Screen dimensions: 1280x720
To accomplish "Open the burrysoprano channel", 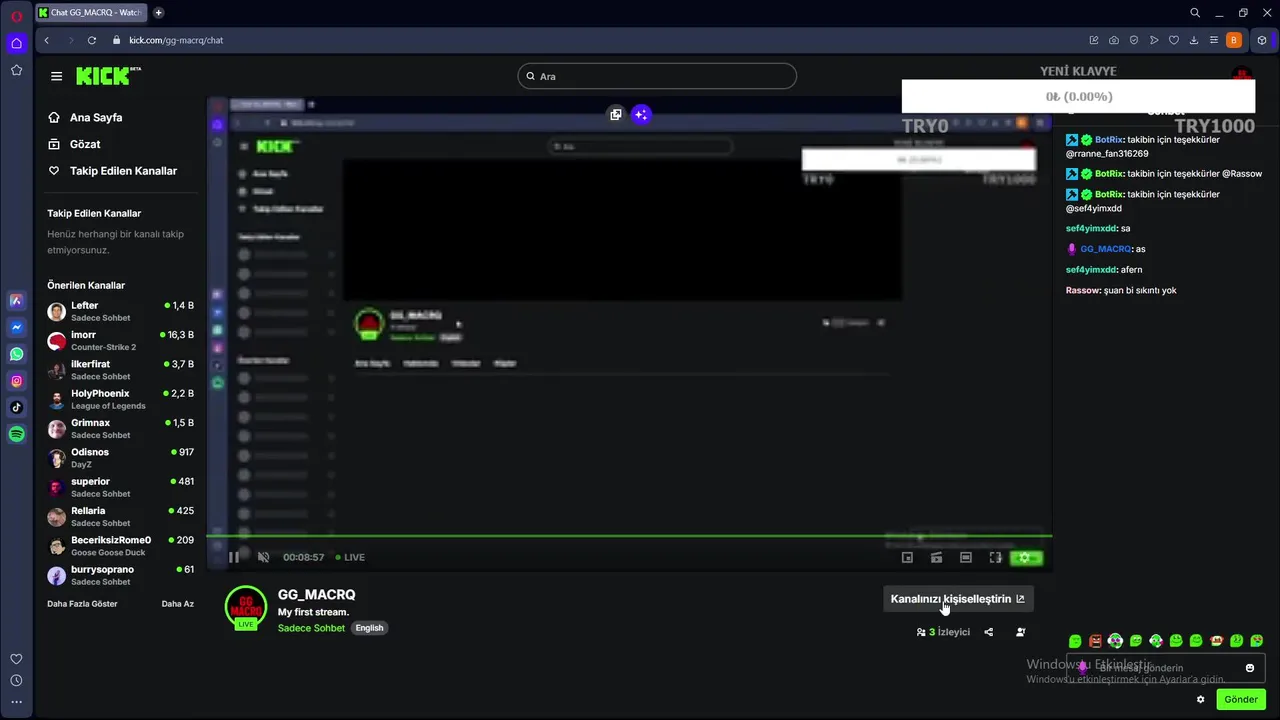I will tap(120, 575).
